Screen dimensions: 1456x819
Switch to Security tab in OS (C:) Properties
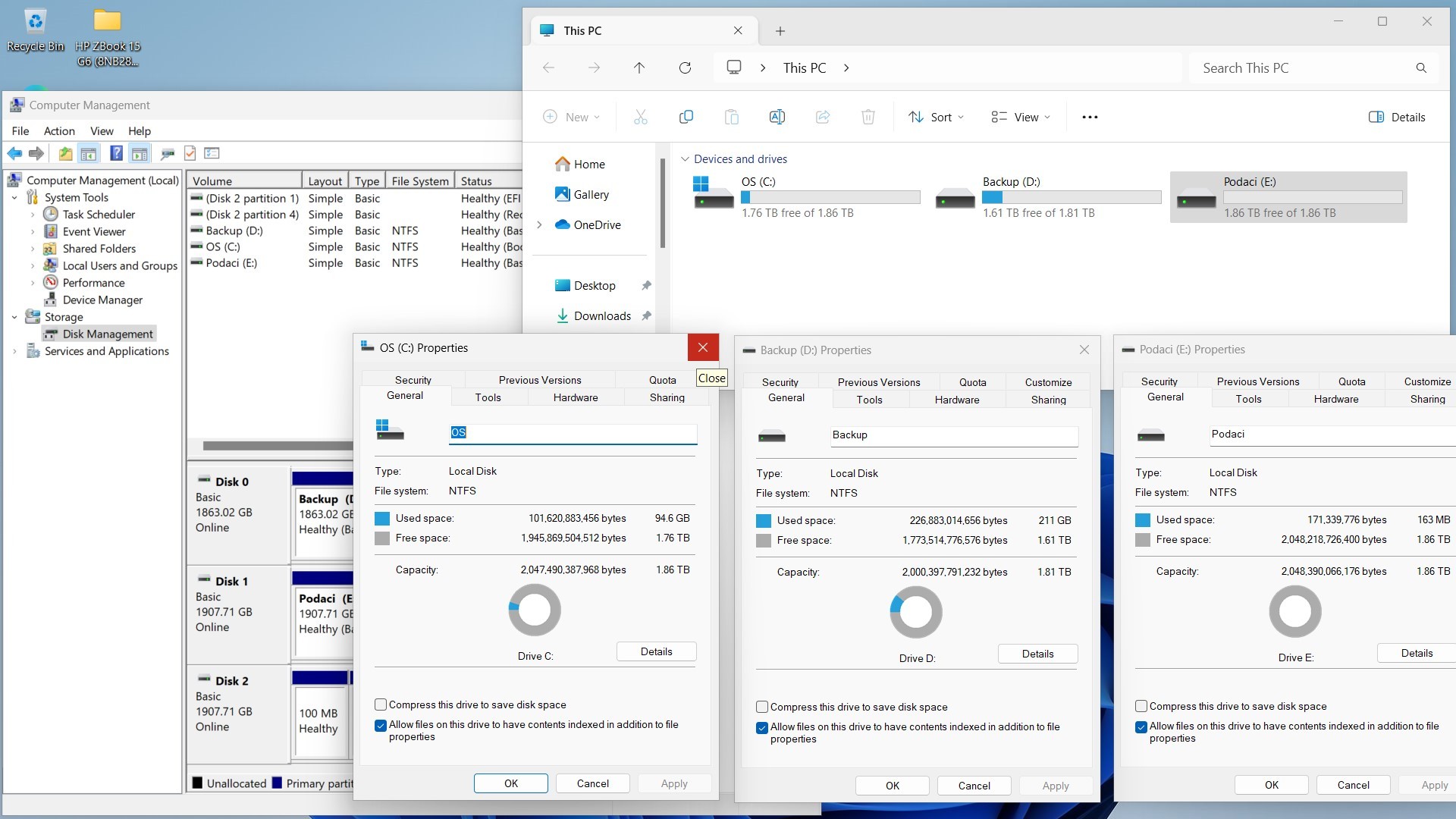pos(413,380)
